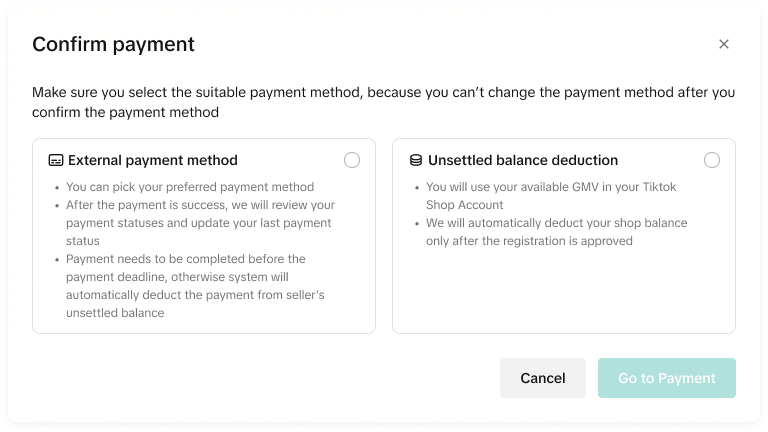Click the External payment method card icon
Screen dimensions: 768x432
[x=56, y=160]
